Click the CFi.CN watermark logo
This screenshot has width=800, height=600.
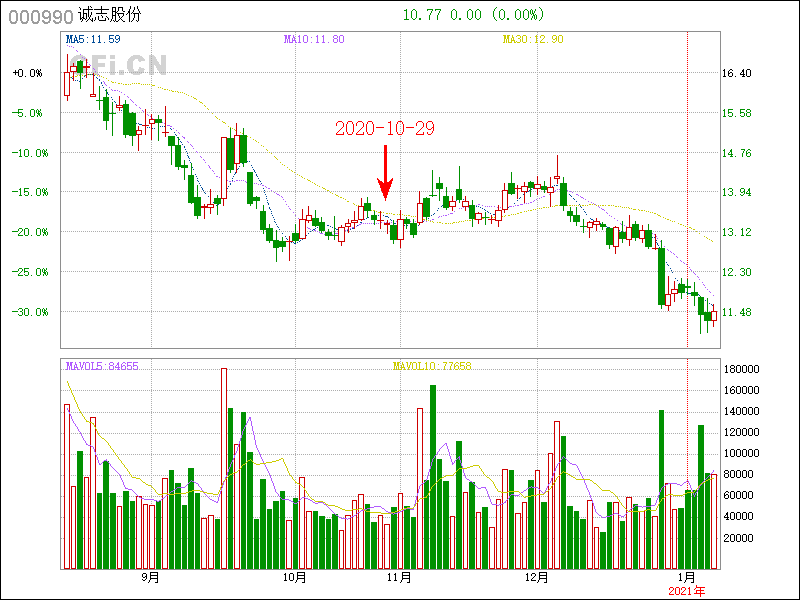118,65
